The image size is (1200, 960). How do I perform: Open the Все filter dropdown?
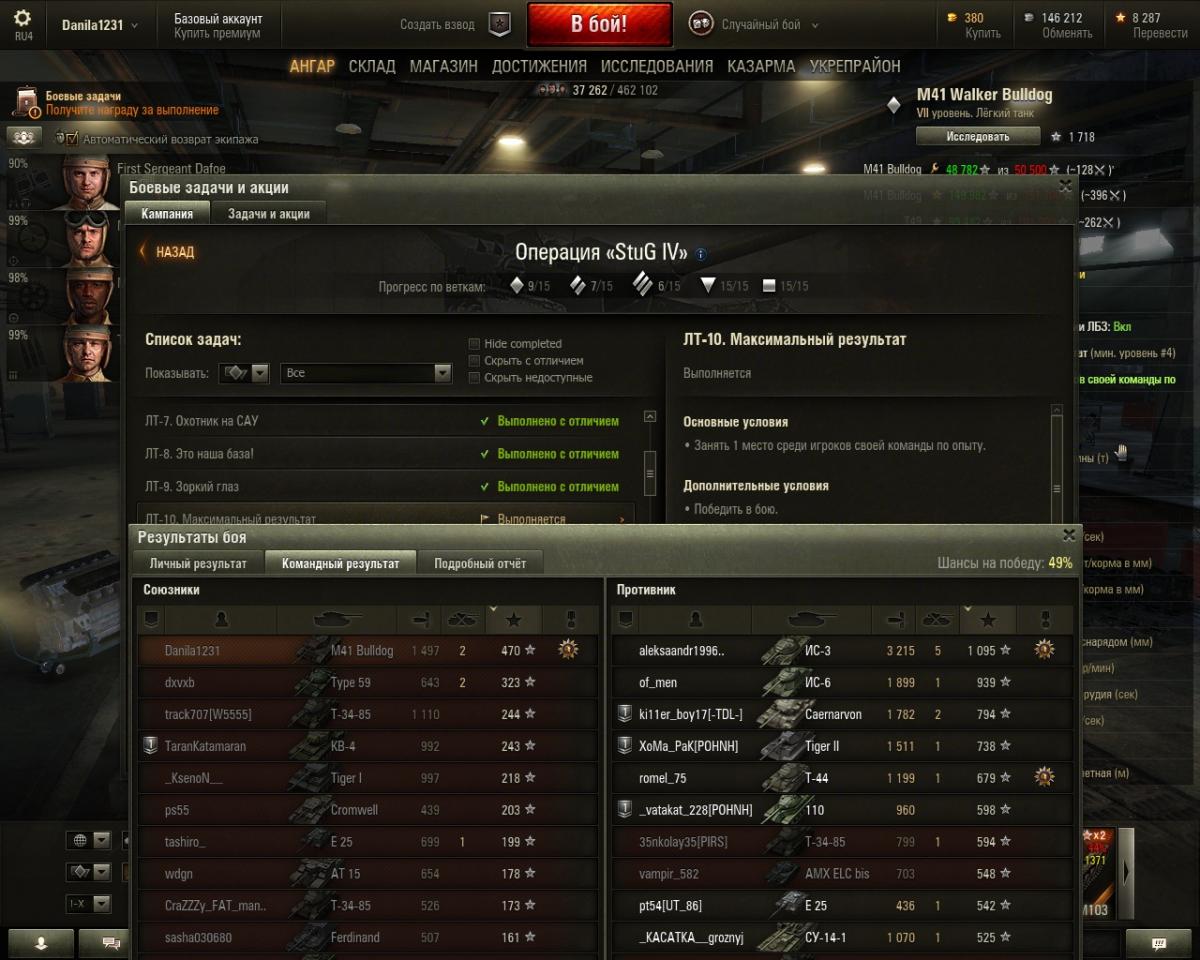[366, 373]
